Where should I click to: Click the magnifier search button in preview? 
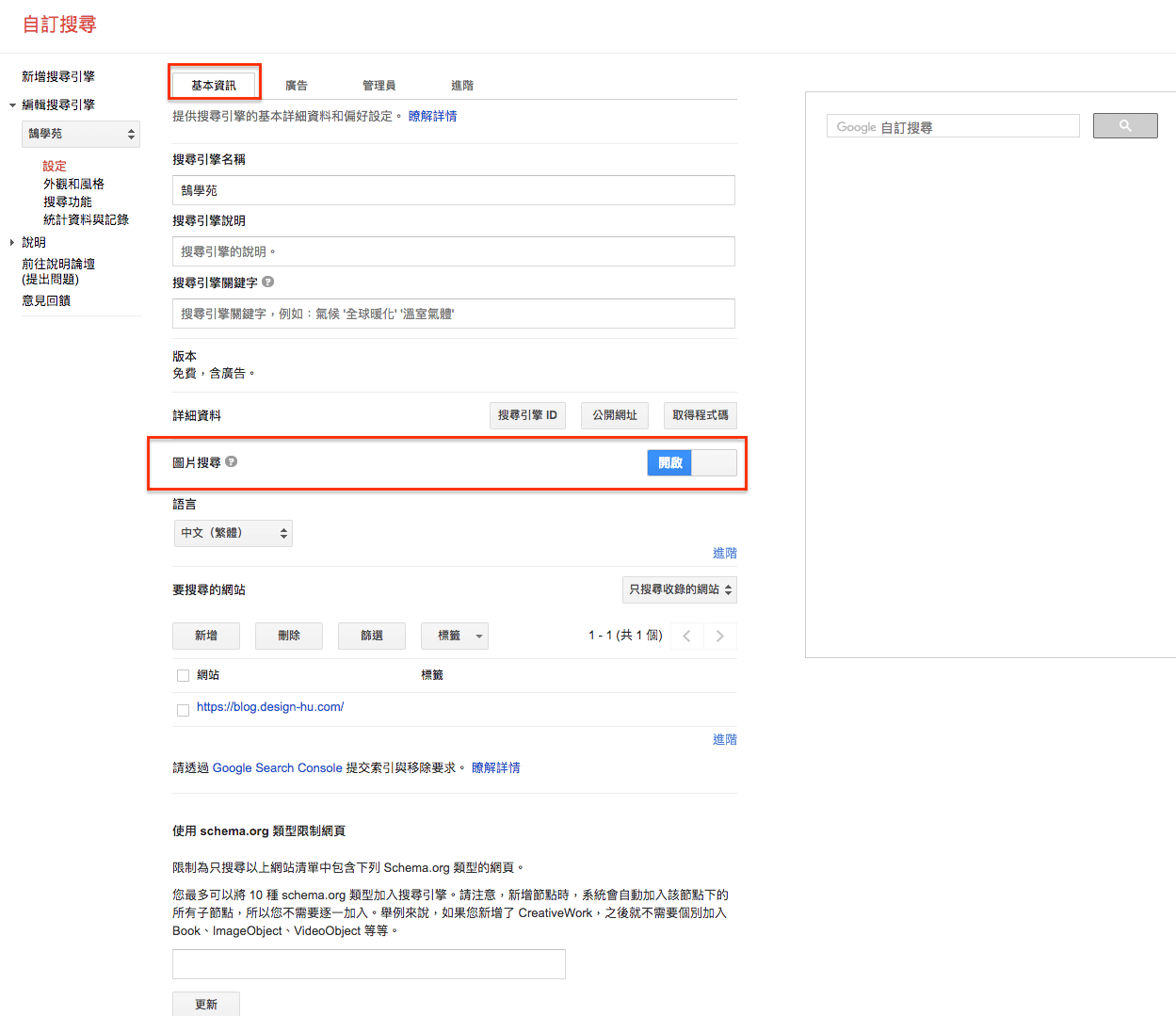1124,126
